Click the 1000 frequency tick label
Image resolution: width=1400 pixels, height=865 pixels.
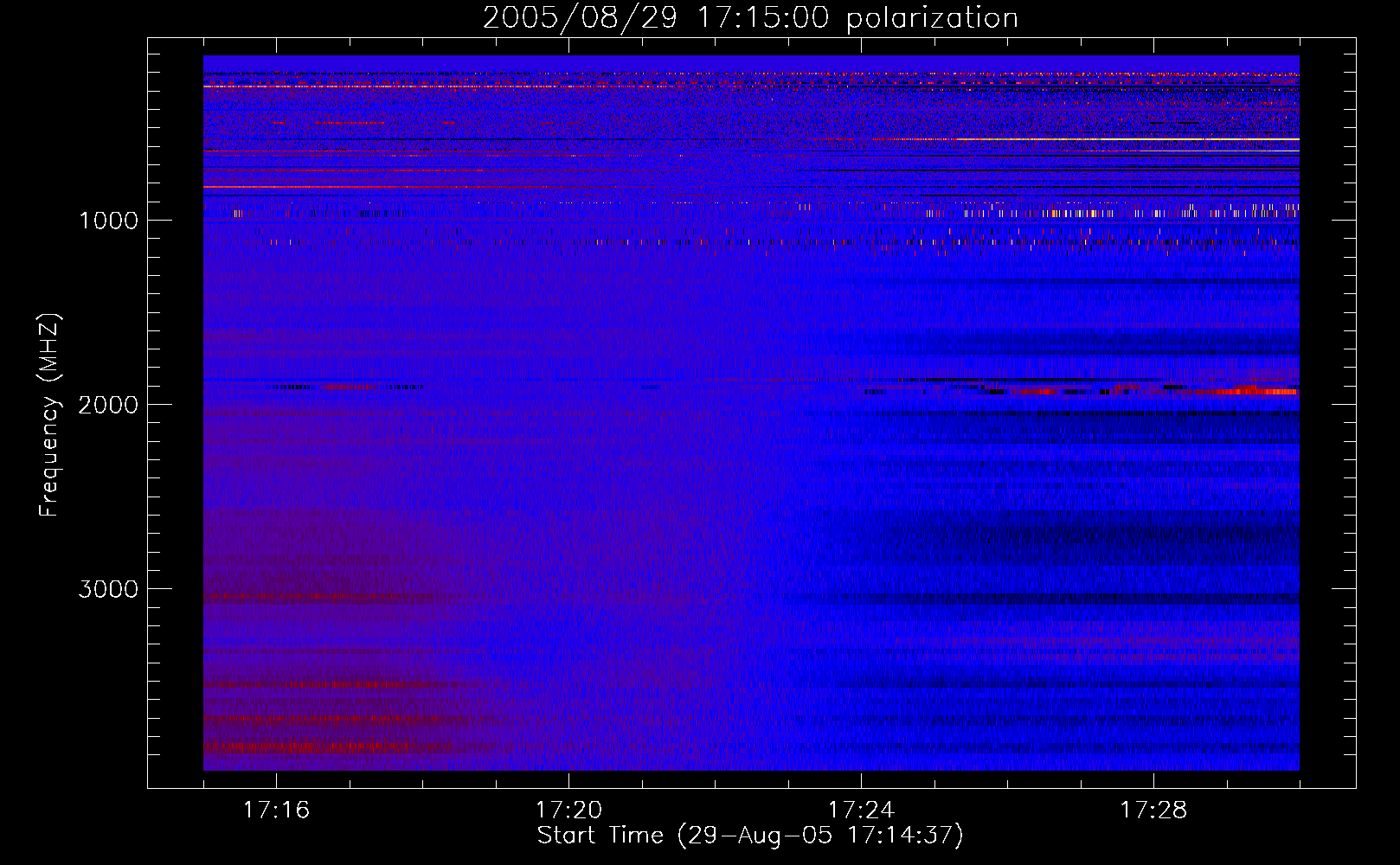click(x=109, y=221)
